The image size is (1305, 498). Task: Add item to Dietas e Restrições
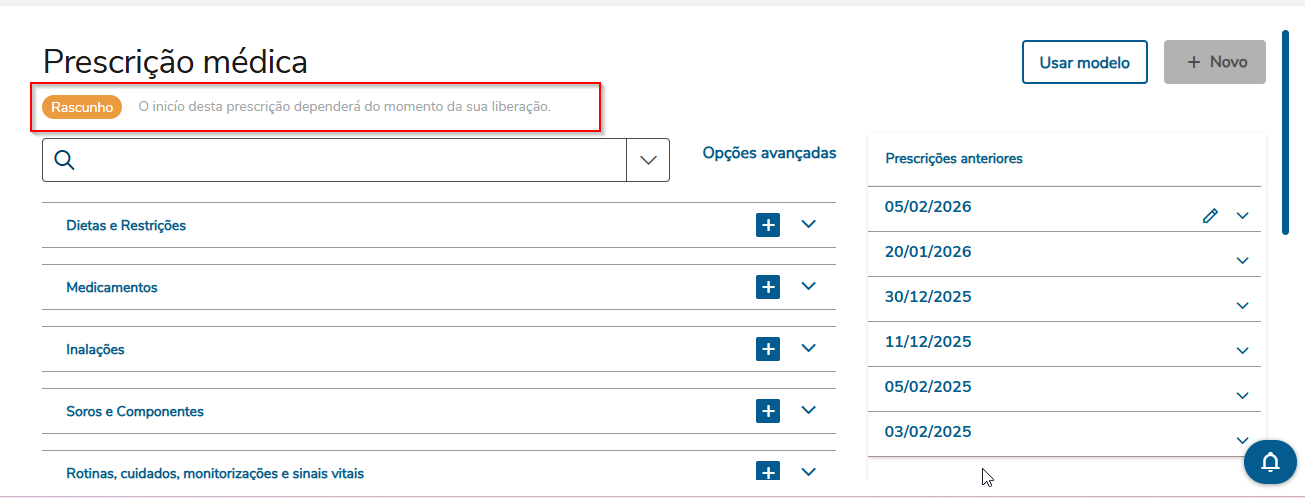(x=768, y=225)
